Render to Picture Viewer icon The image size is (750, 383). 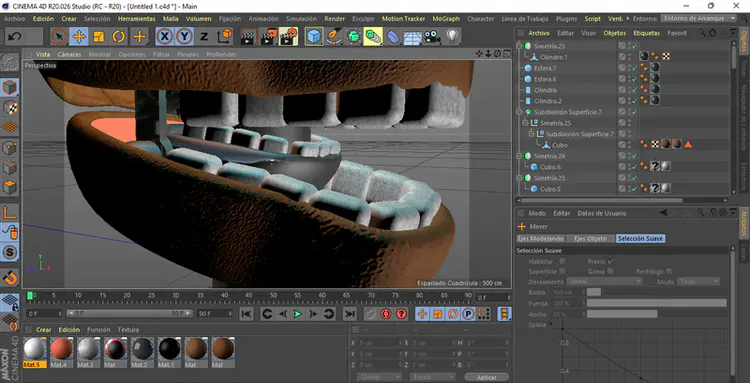[268, 36]
